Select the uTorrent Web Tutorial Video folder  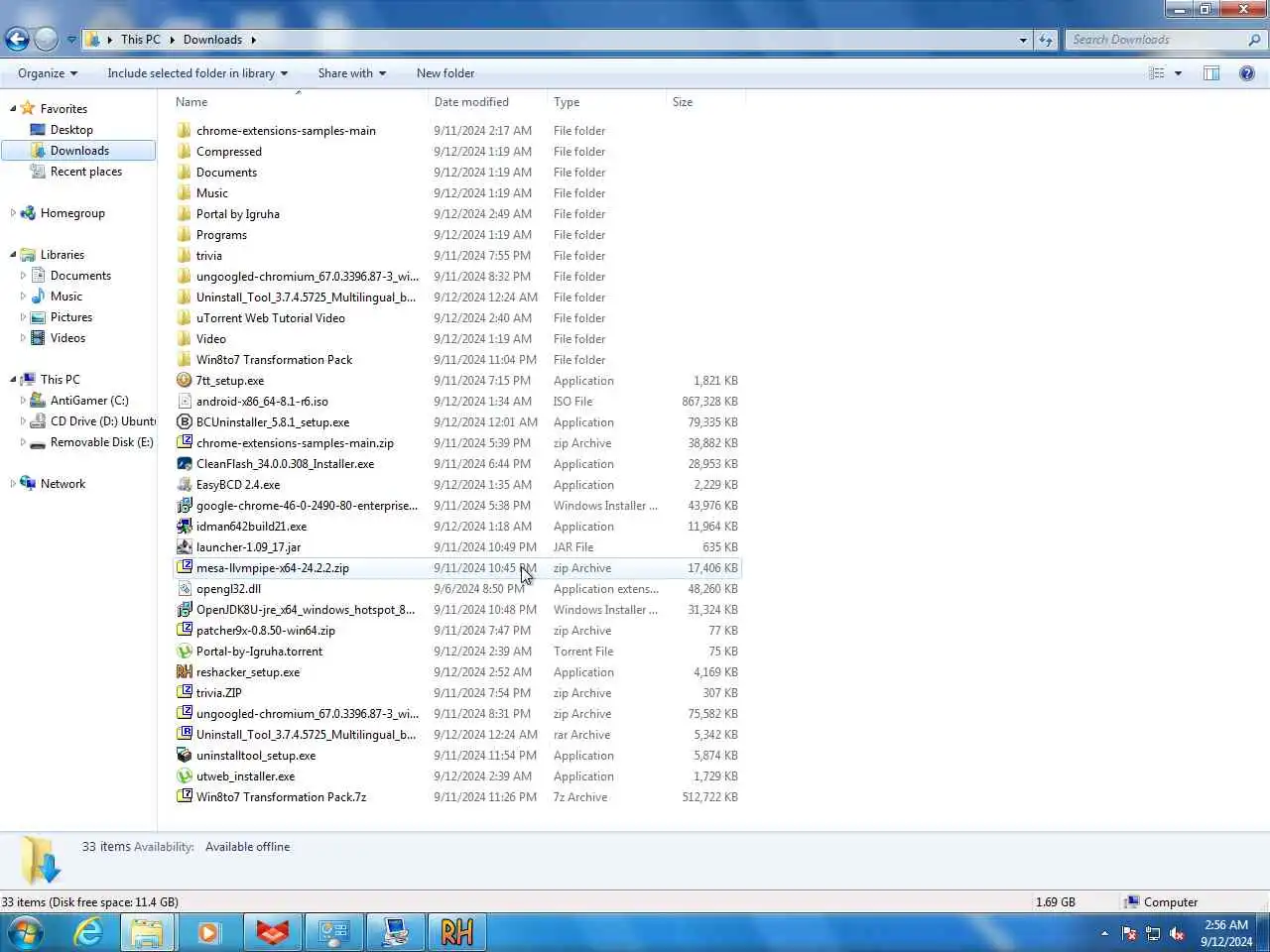coord(270,318)
